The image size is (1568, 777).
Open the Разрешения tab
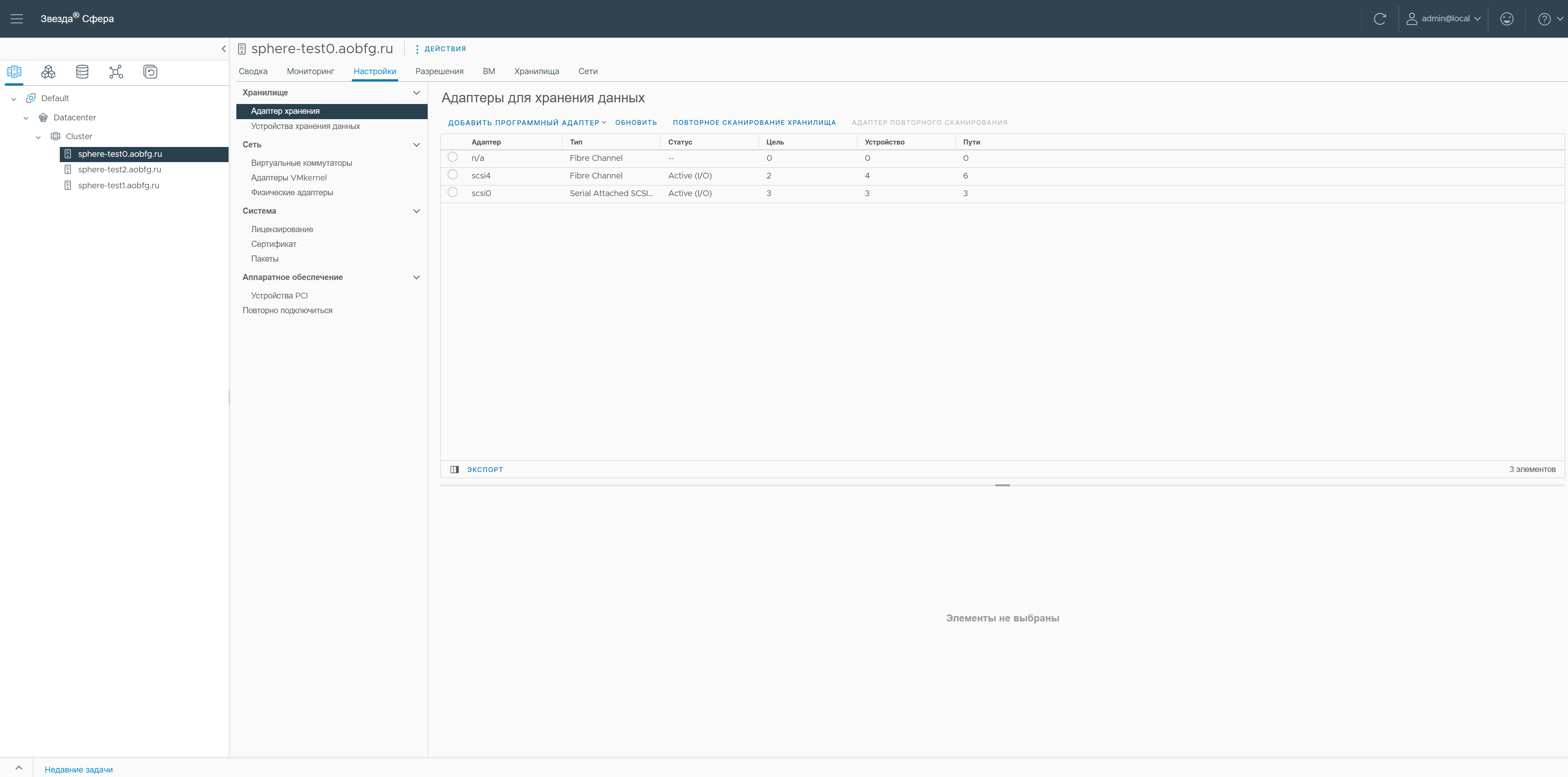(439, 71)
